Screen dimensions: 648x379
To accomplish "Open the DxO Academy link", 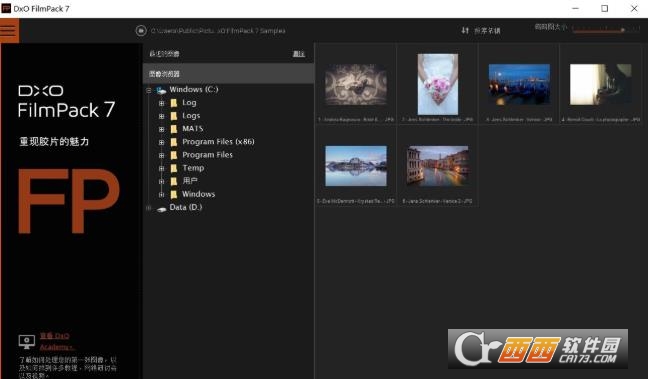I will [x=56, y=341].
